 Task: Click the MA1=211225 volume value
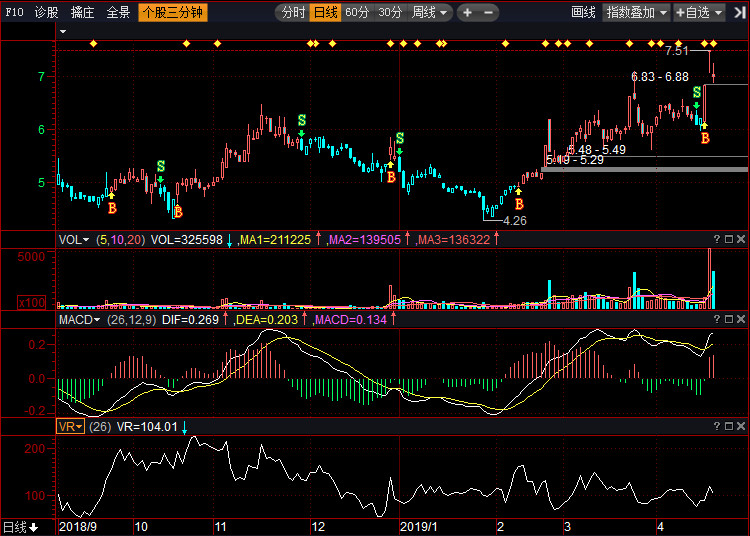275,240
